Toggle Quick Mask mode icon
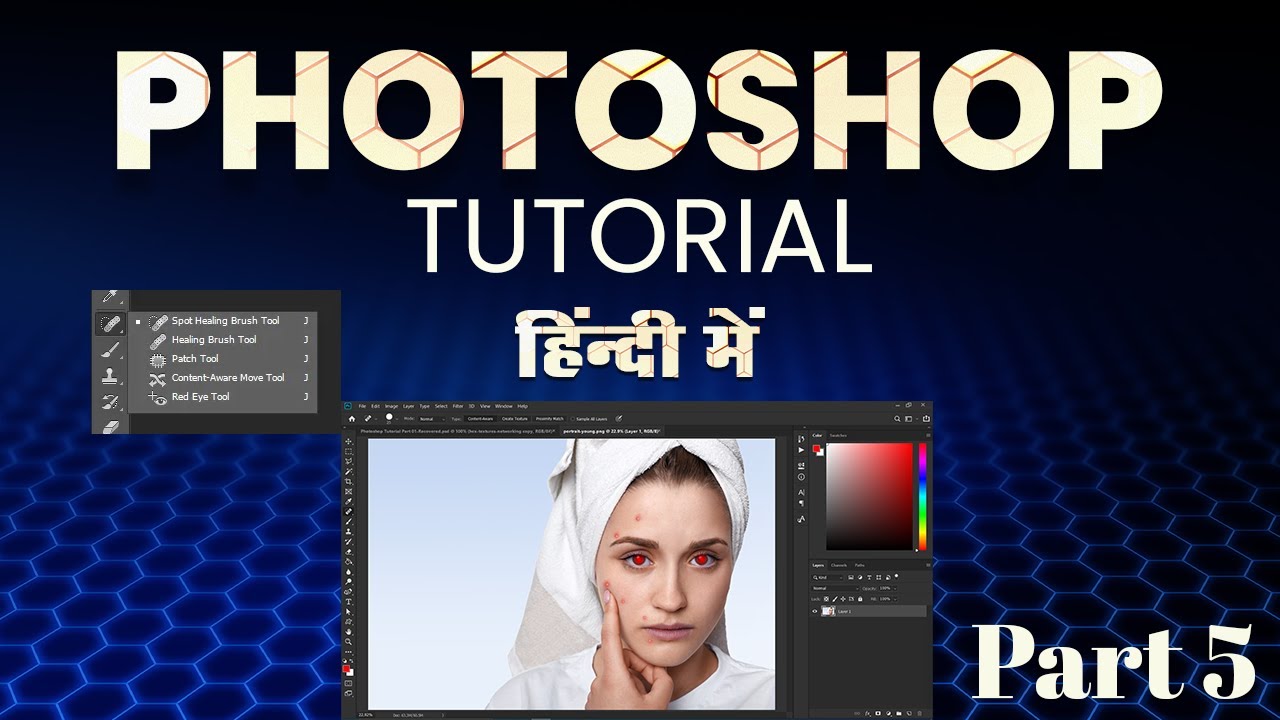 (x=348, y=683)
